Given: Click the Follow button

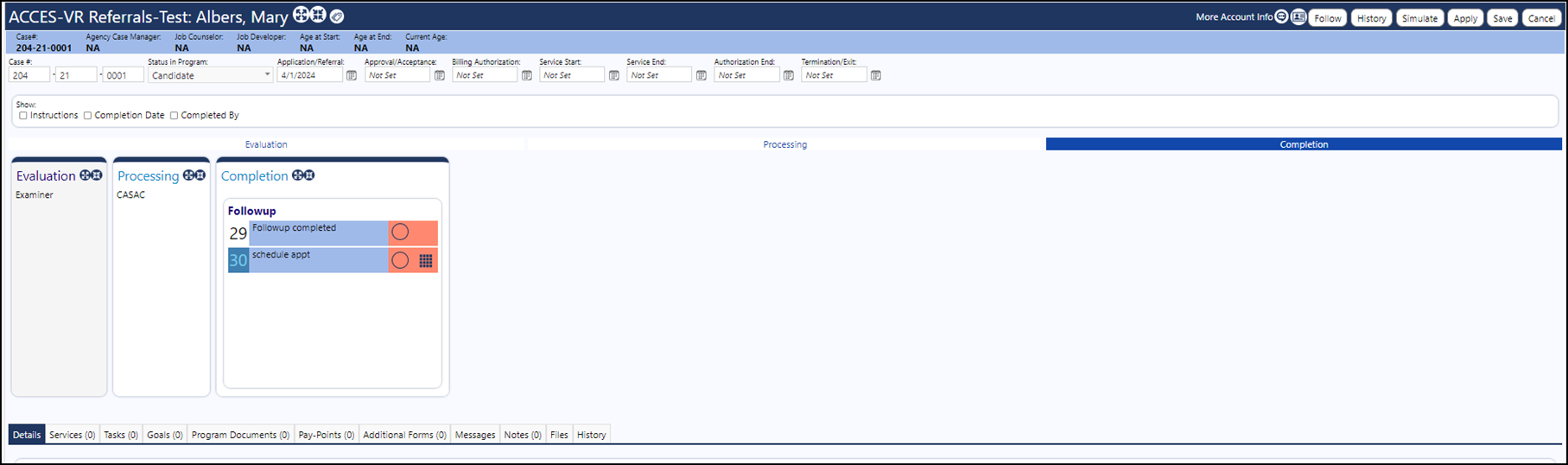Looking at the screenshot, I should [x=1328, y=18].
